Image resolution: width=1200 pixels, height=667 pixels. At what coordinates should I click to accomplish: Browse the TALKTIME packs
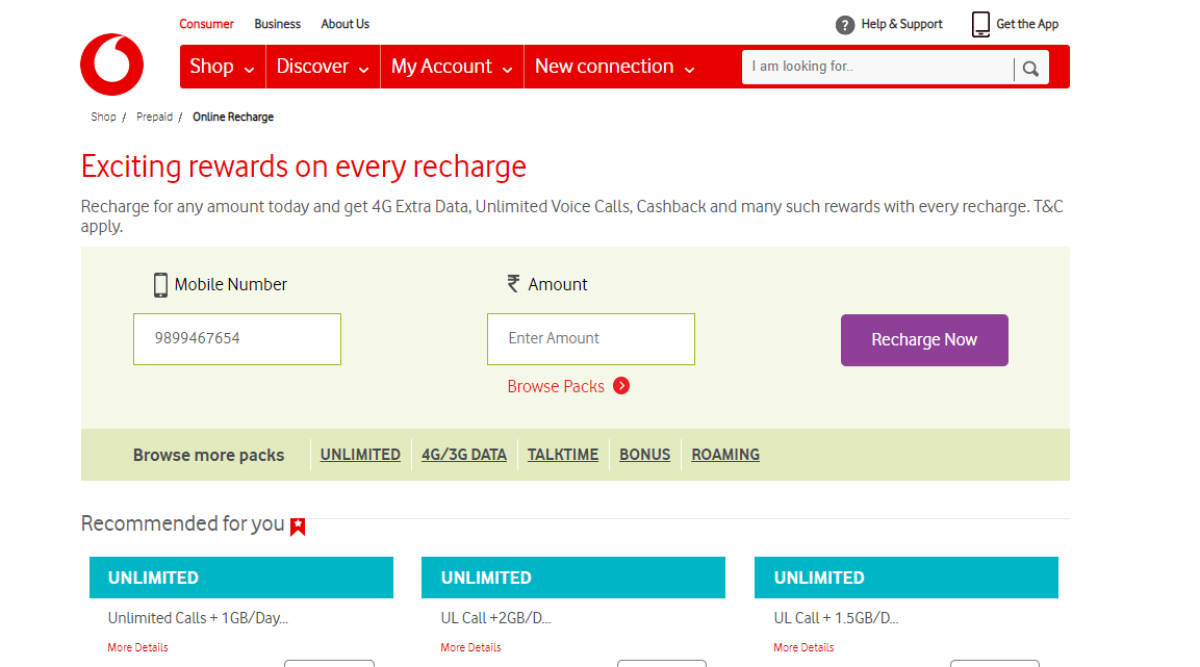click(563, 454)
